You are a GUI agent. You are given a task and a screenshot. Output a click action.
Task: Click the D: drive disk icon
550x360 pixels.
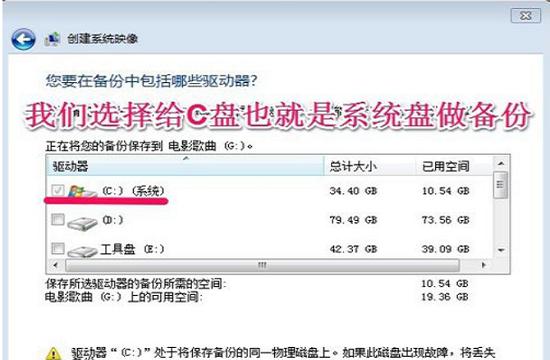(82, 222)
